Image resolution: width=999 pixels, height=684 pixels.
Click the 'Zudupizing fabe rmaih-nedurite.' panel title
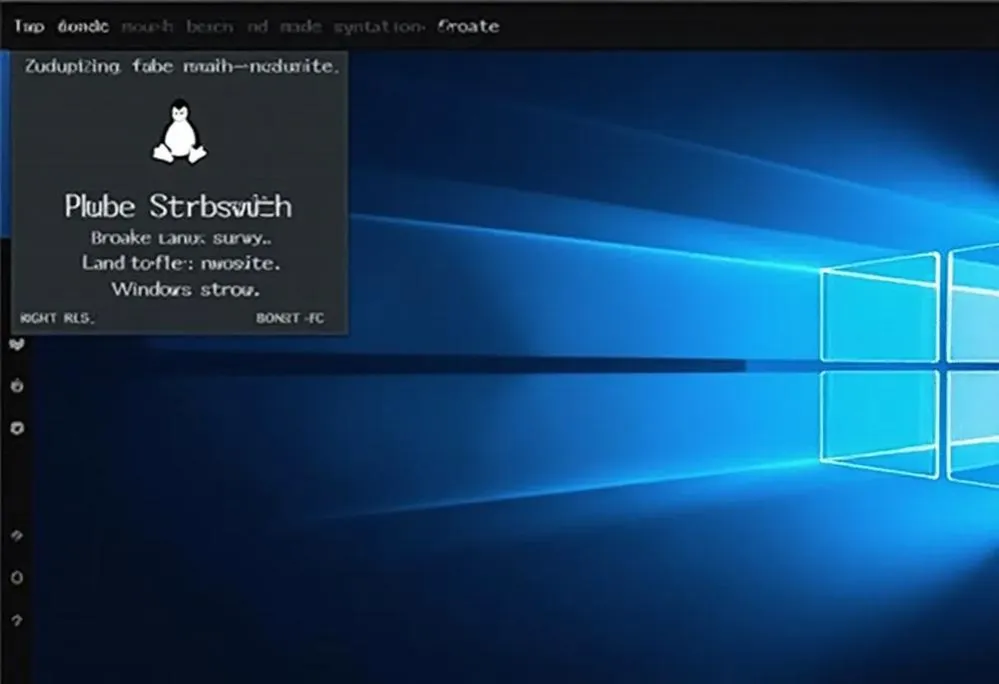182,66
